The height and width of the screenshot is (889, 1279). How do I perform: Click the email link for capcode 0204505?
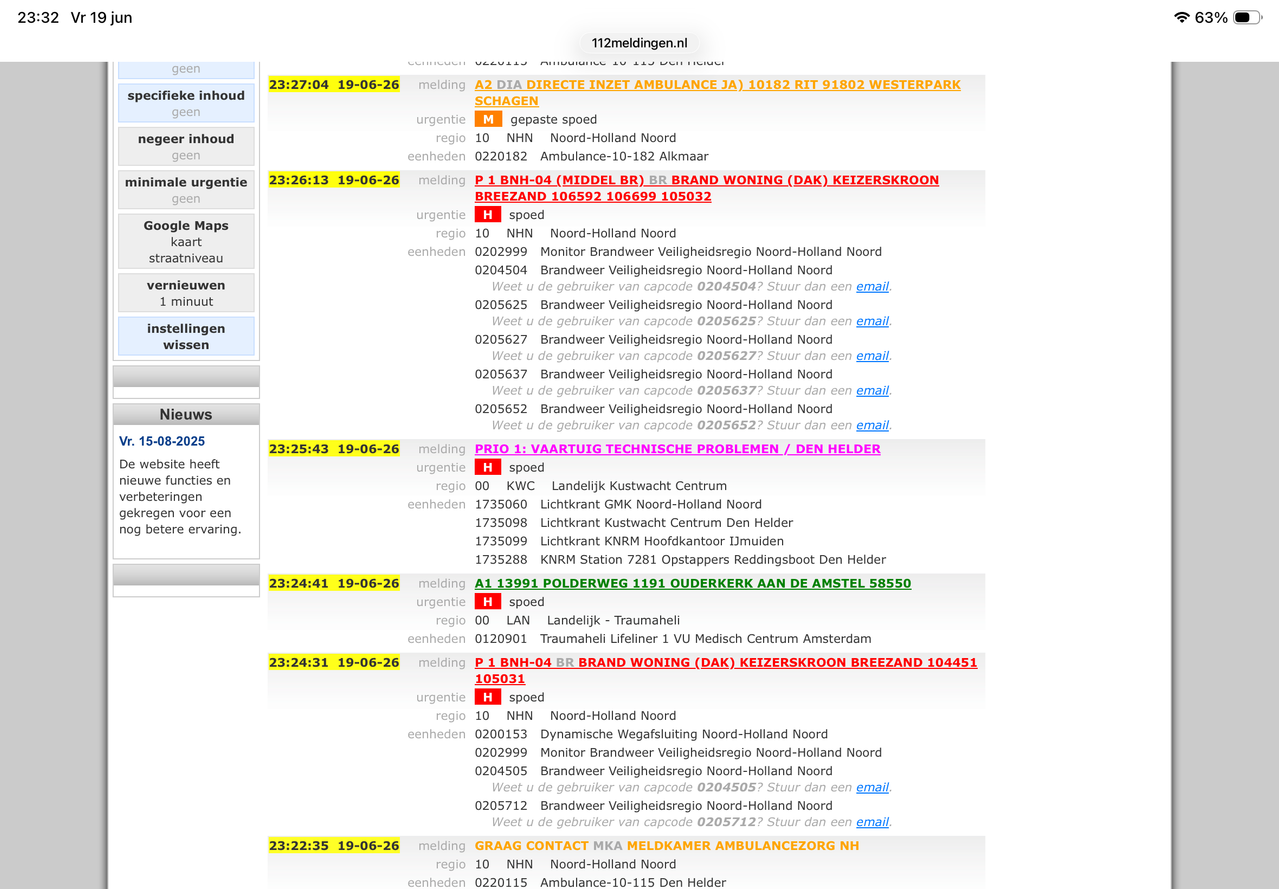(872, 787)
